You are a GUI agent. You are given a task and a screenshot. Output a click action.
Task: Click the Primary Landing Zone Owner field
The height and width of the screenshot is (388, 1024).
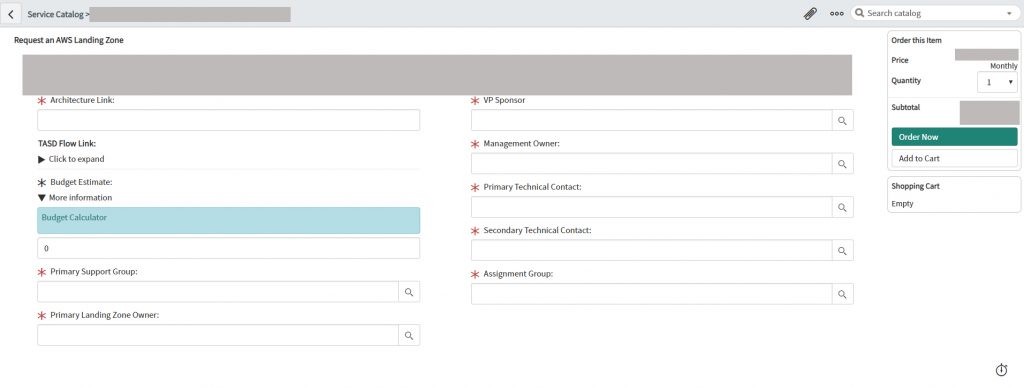click(x=218, y=335)
